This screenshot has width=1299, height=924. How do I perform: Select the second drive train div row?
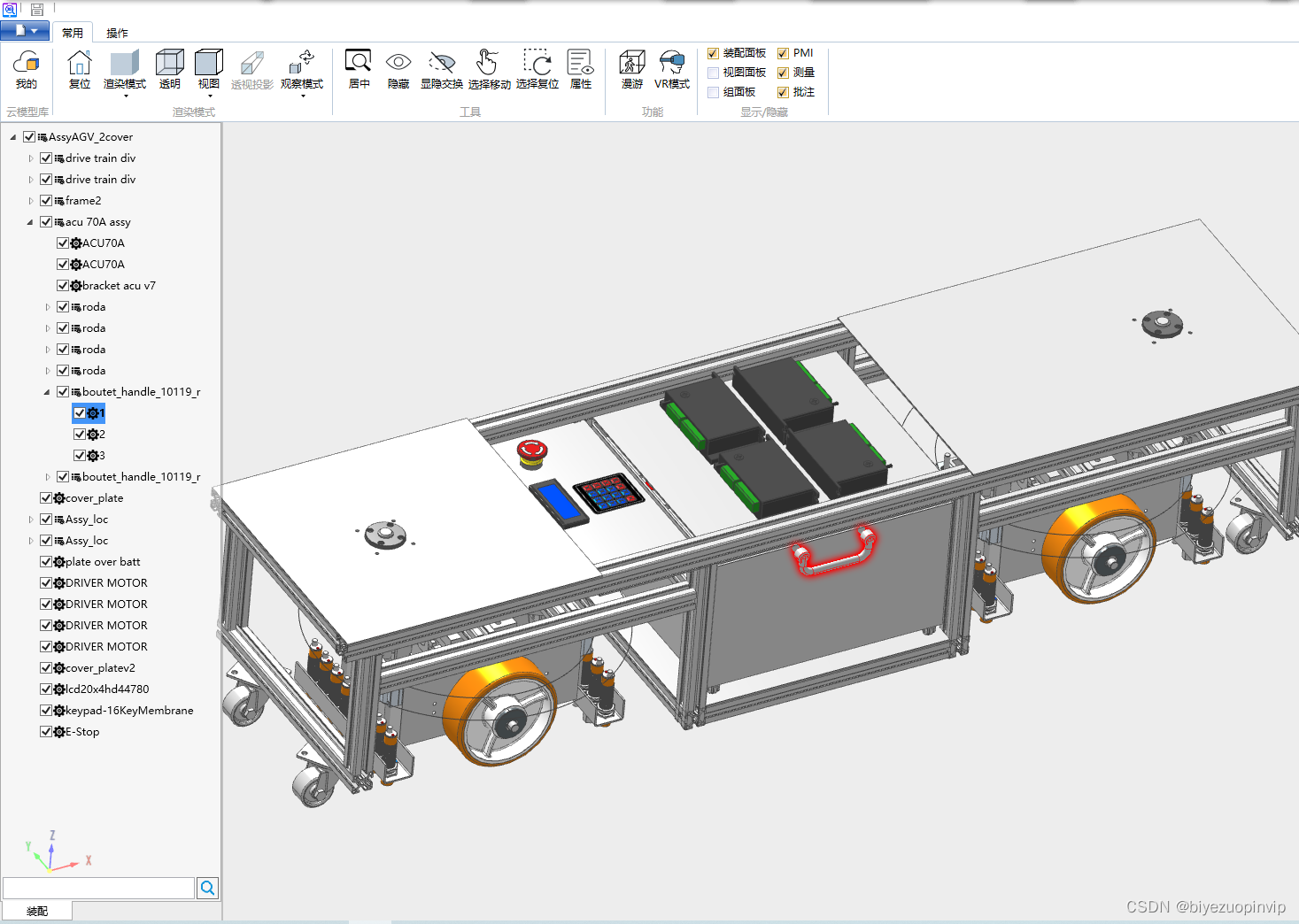(100, 180)
